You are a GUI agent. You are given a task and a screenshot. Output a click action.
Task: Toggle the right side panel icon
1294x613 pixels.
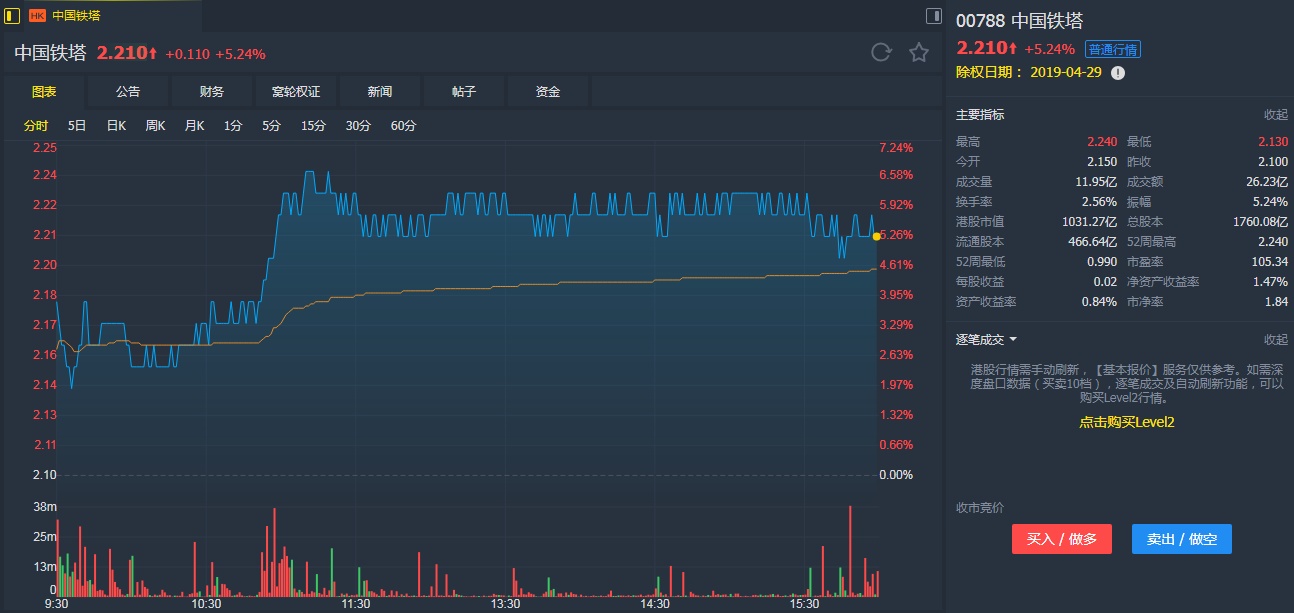[x=933, y=16]
